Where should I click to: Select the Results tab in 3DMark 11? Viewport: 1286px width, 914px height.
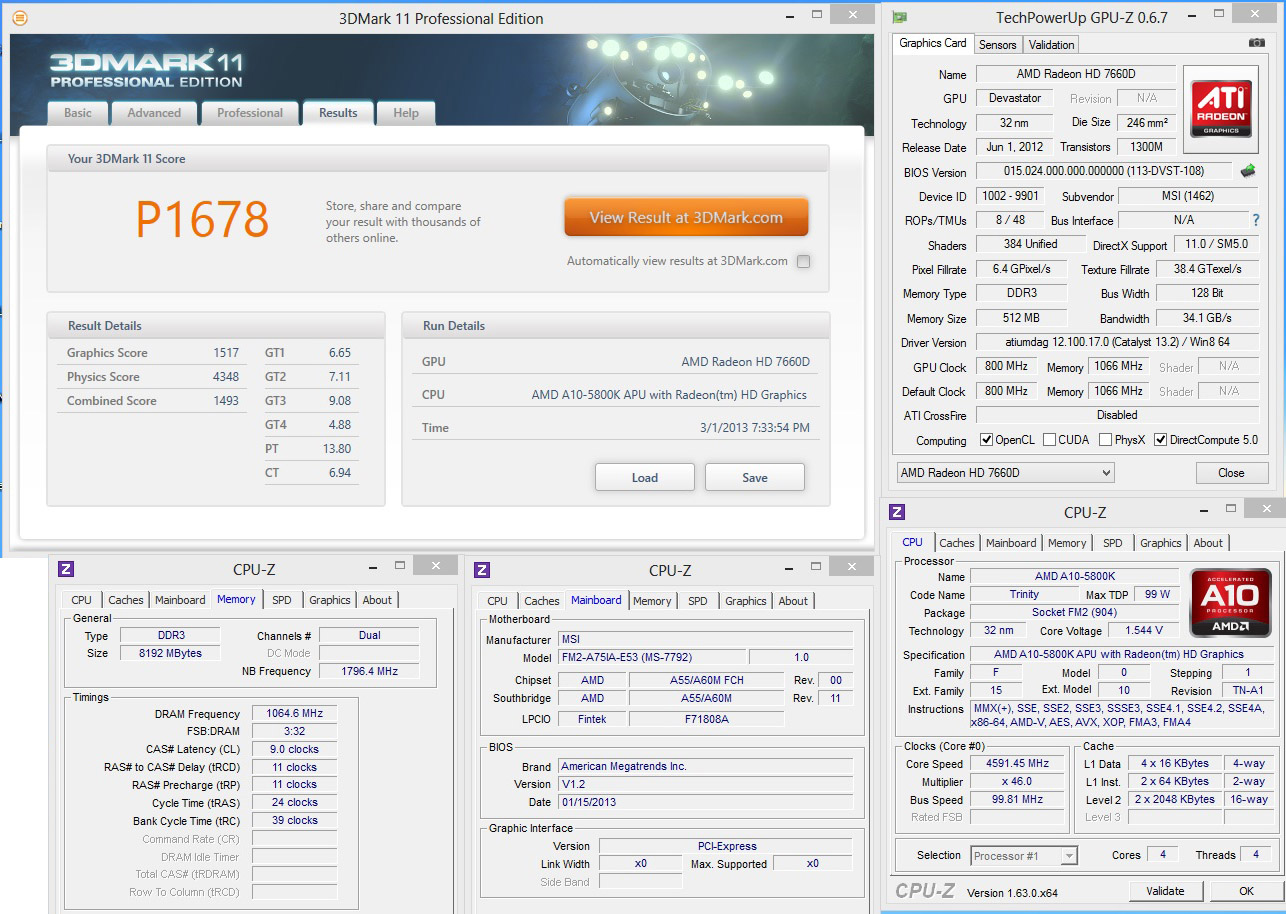click(x=338, y=113)
